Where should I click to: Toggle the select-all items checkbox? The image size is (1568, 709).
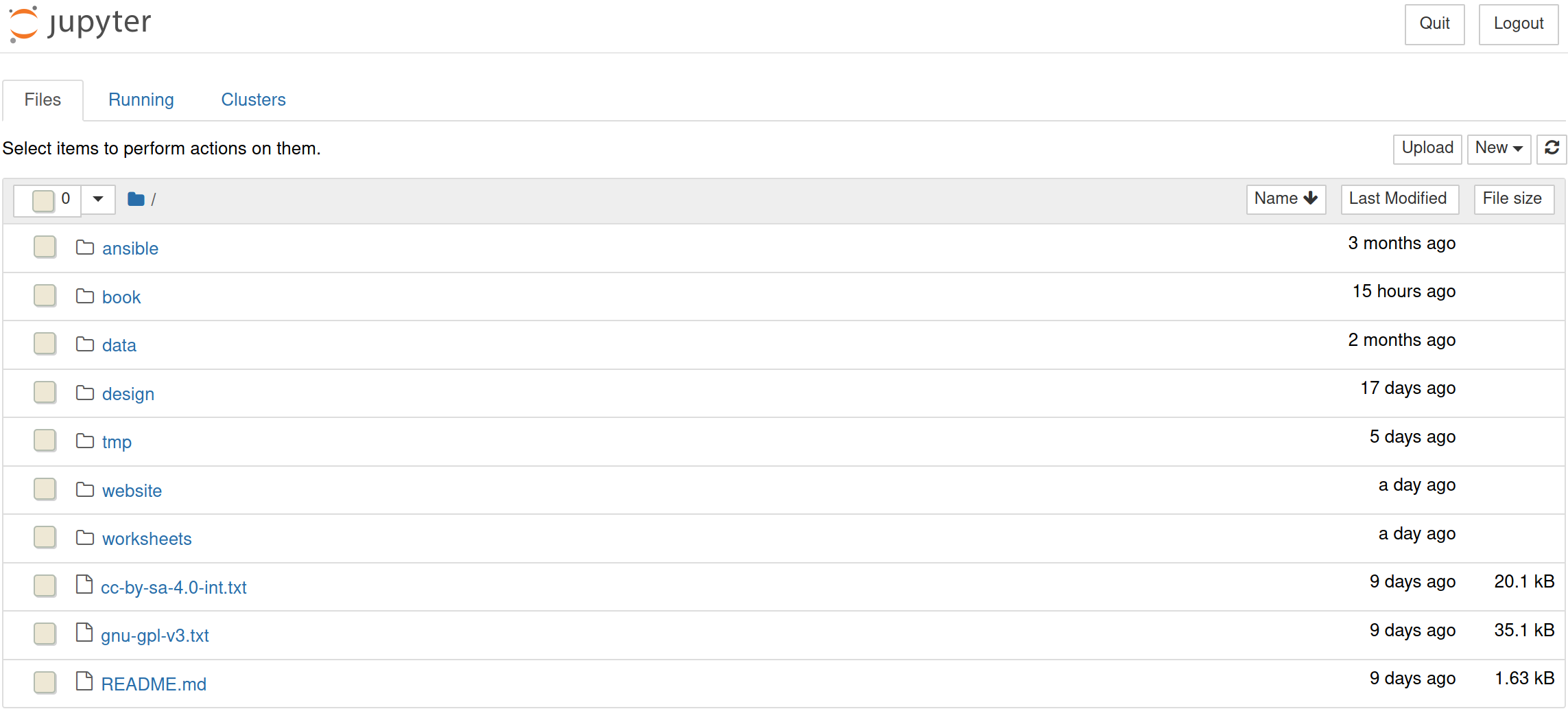[45, 200]
